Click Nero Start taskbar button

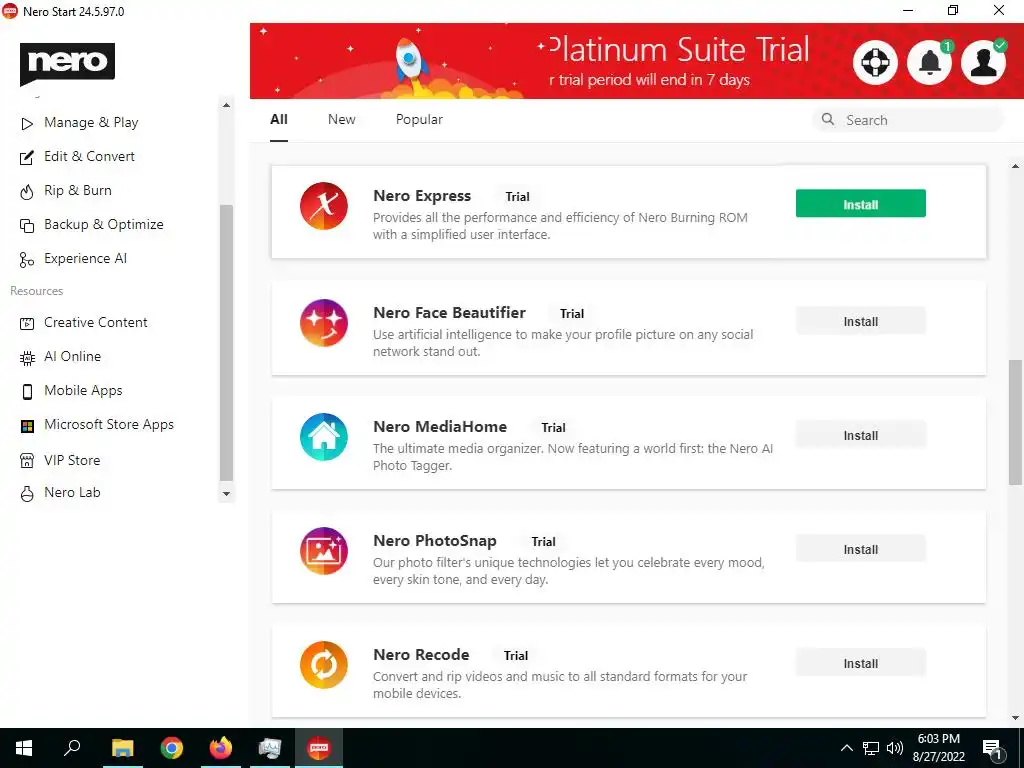319,748
